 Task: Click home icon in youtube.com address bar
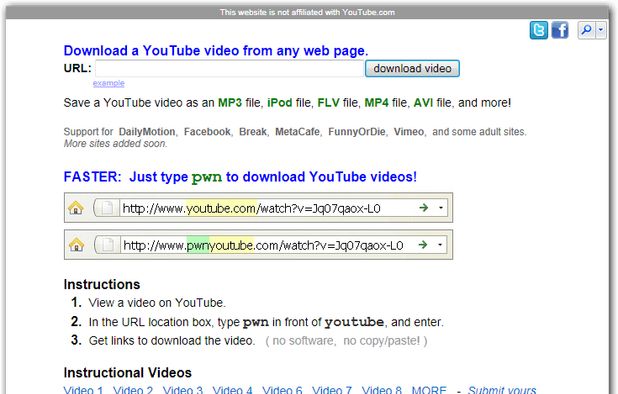click(76, 208)
